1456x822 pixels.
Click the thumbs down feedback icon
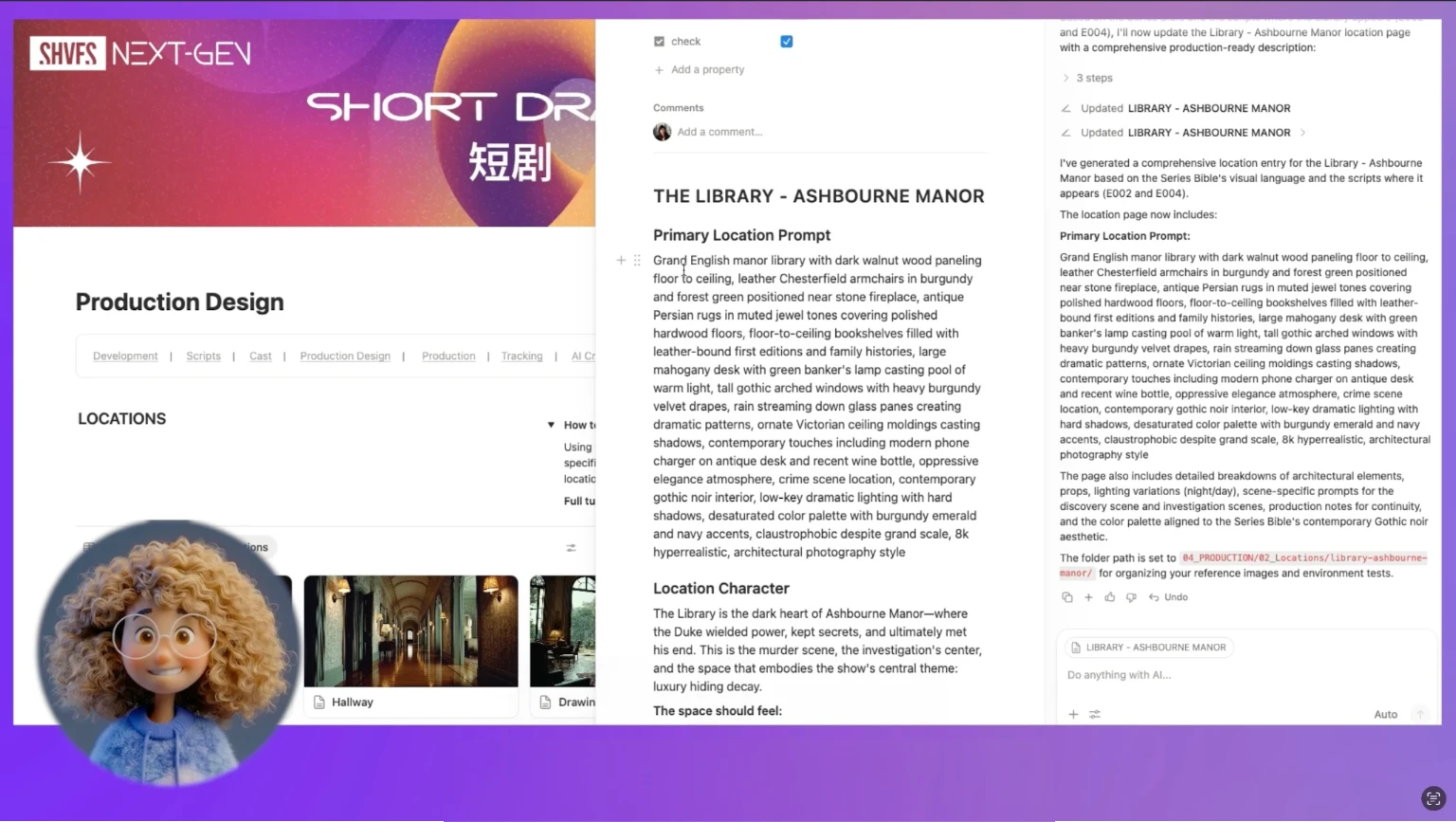(1131, 597)
